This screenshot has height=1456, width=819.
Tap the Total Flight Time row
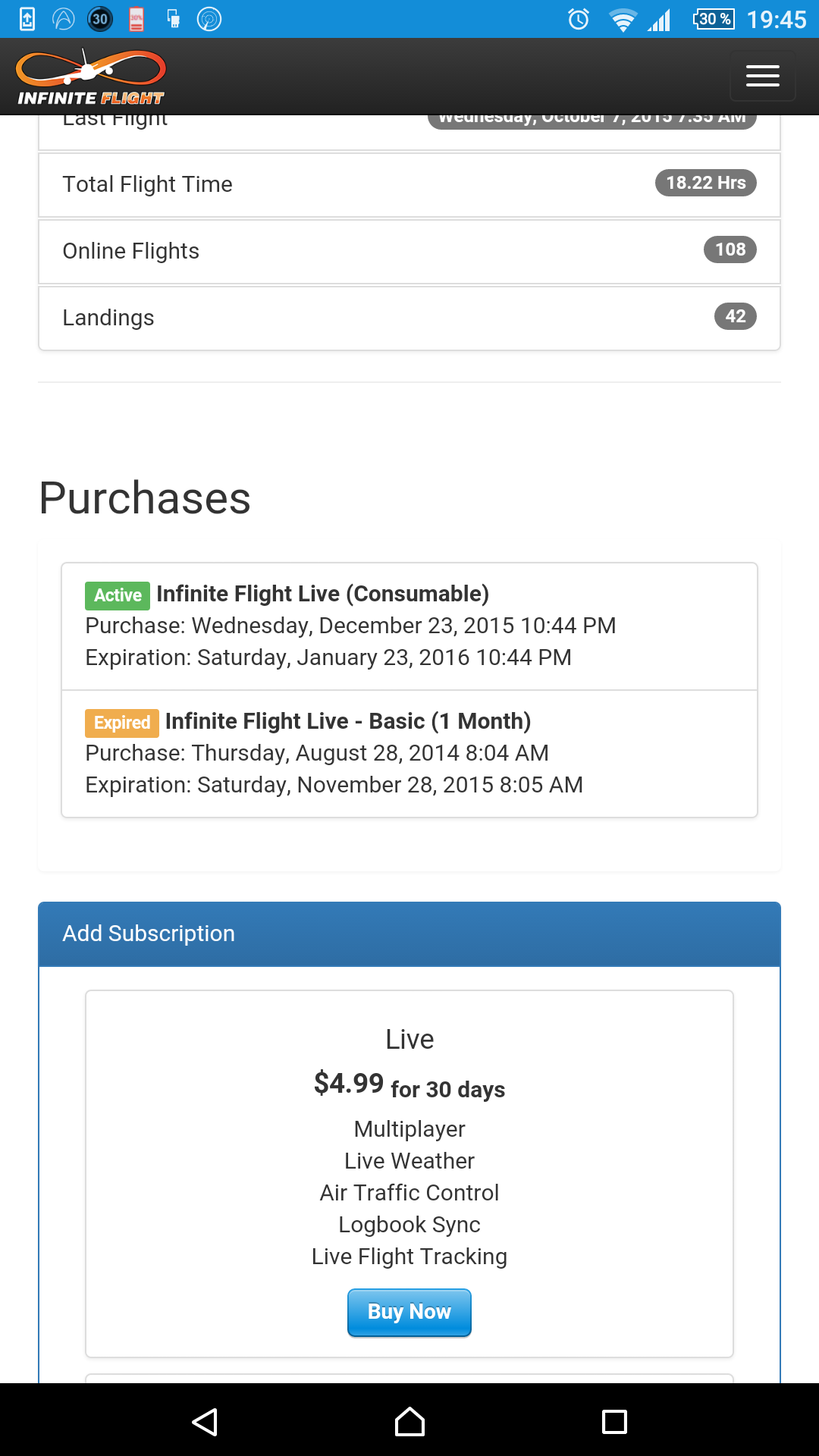(x=409, y=184)
